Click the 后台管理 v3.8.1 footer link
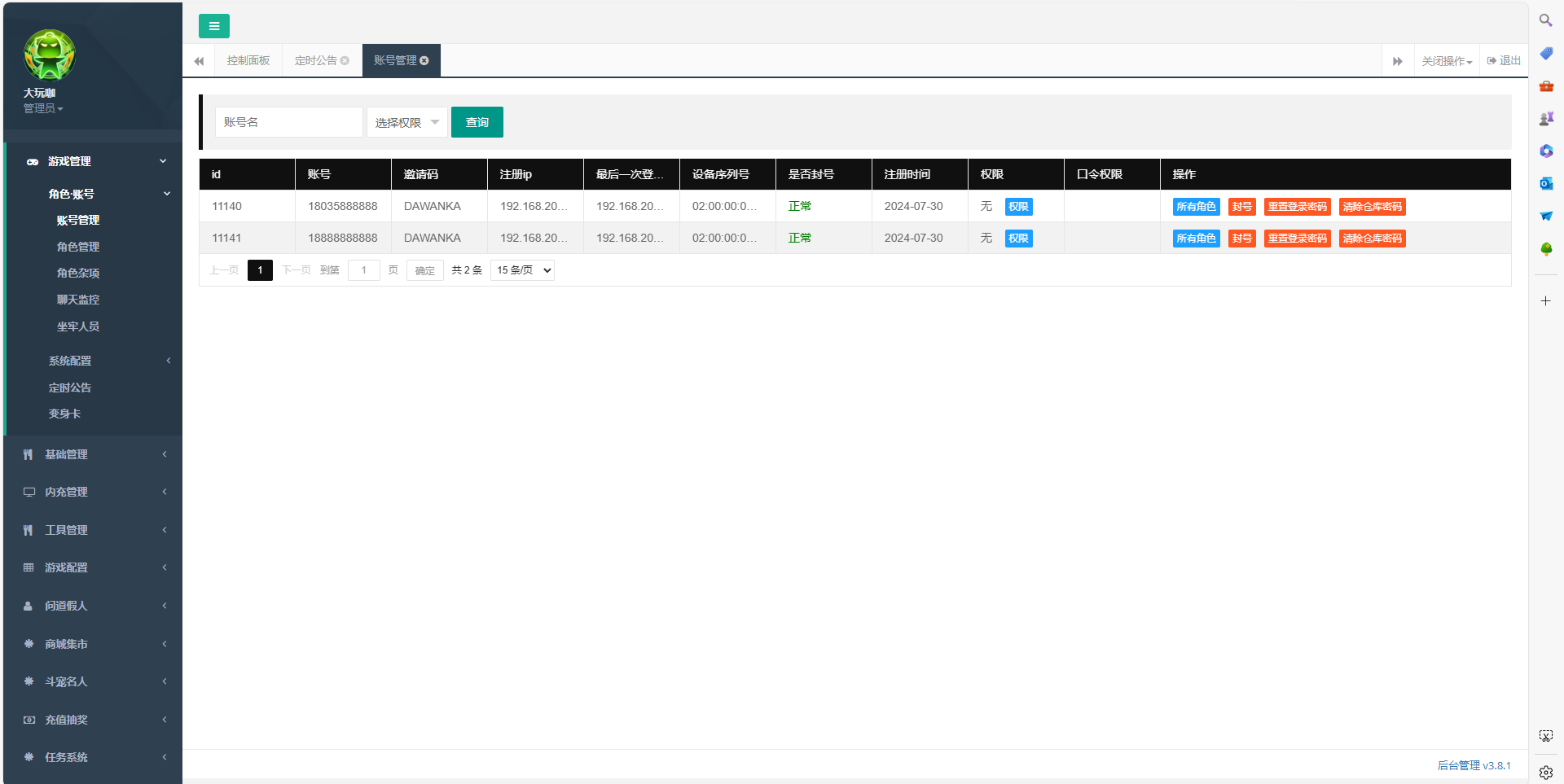Screen dimensions: 1564x784 click(x=1474, y=765)
